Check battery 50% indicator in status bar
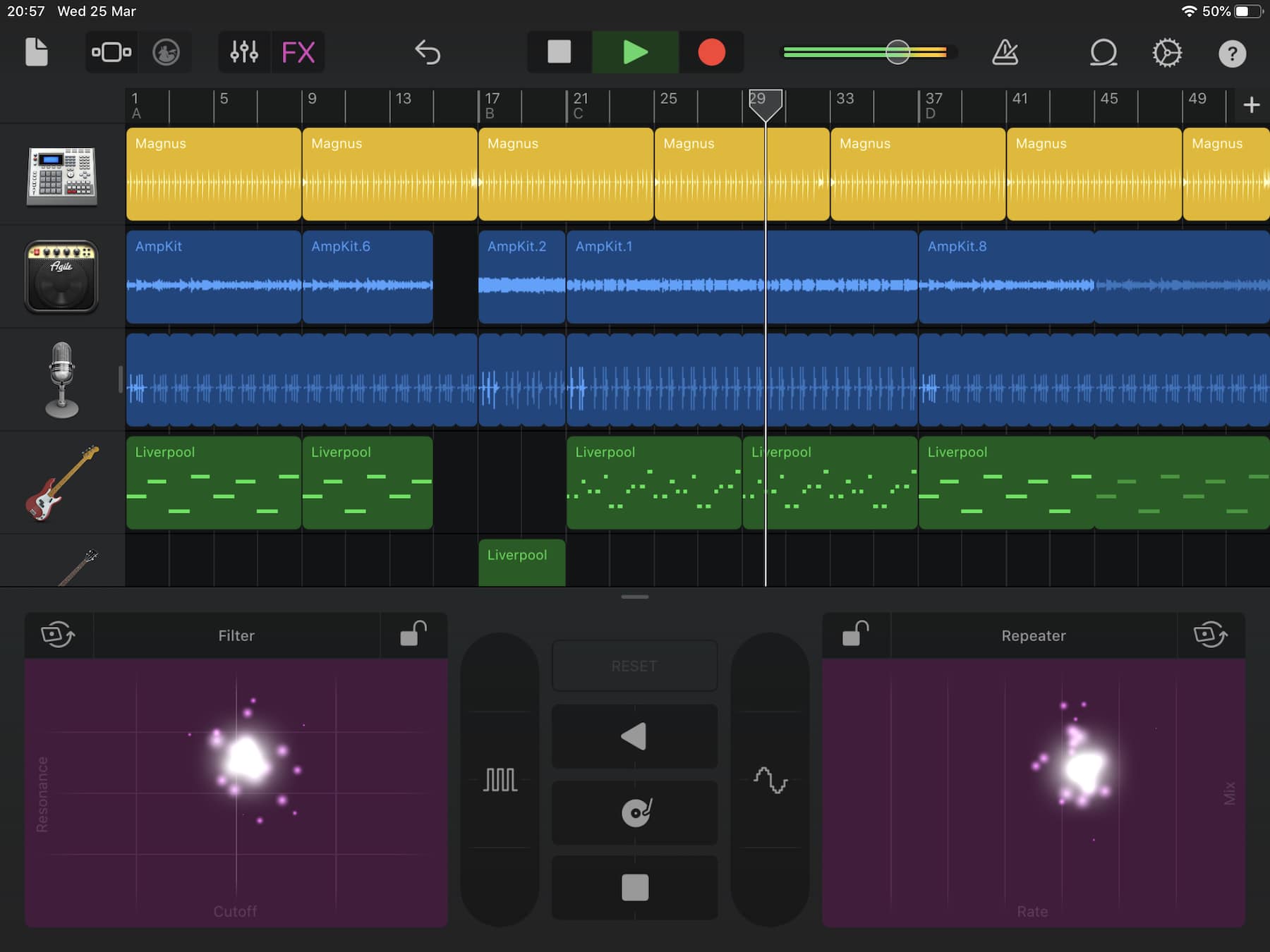This screenshot has height=952, width=1270. [x=1231, y=11]
